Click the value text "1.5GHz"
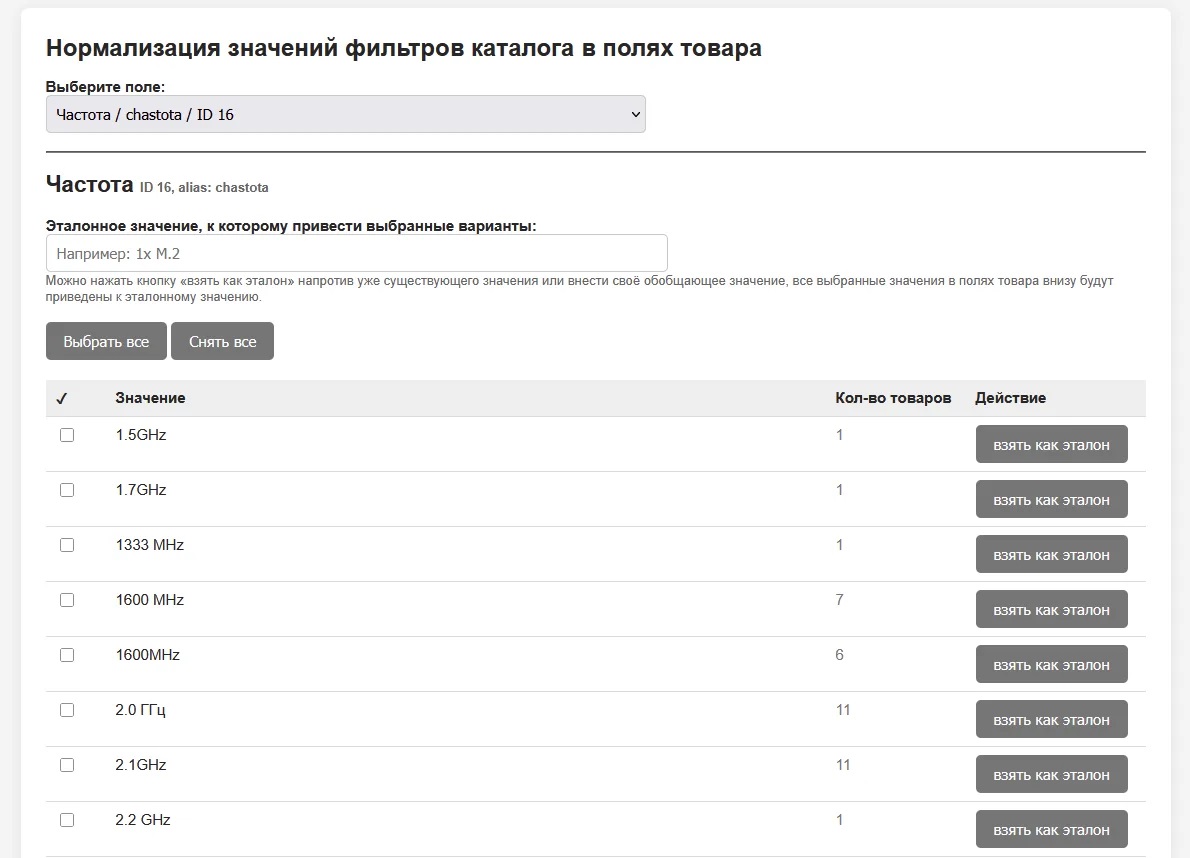The width and height of the screenshot is (1190, 858). (x=140, y=435)
